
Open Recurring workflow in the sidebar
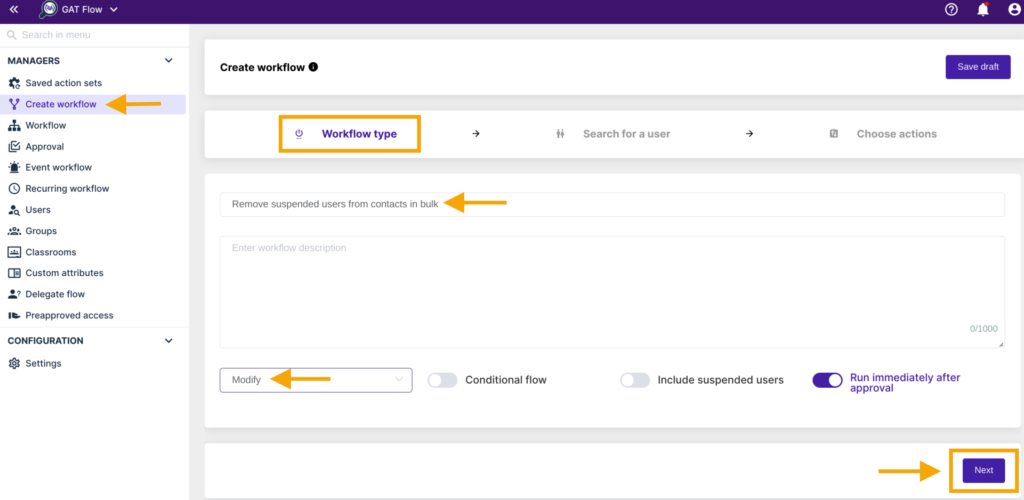tap(67, 189)
